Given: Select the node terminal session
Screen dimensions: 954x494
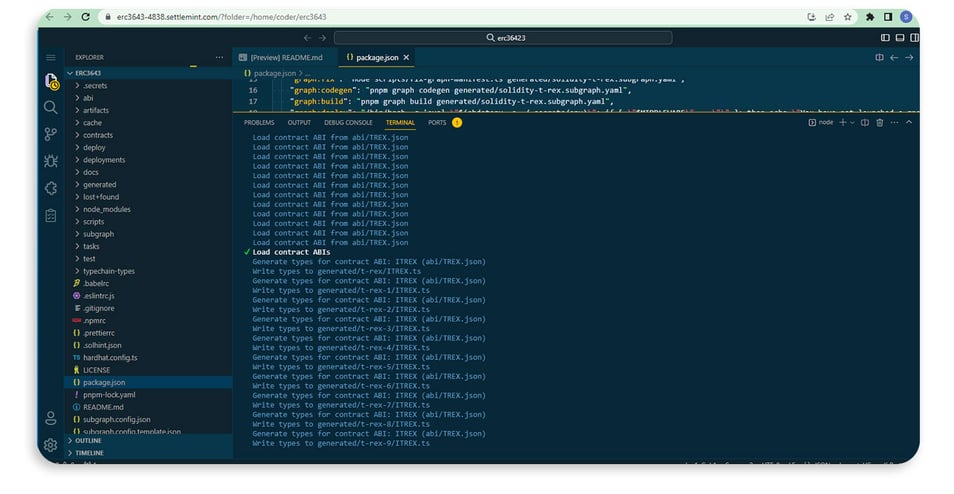Looking at the screenshot, I should (821, 122).
